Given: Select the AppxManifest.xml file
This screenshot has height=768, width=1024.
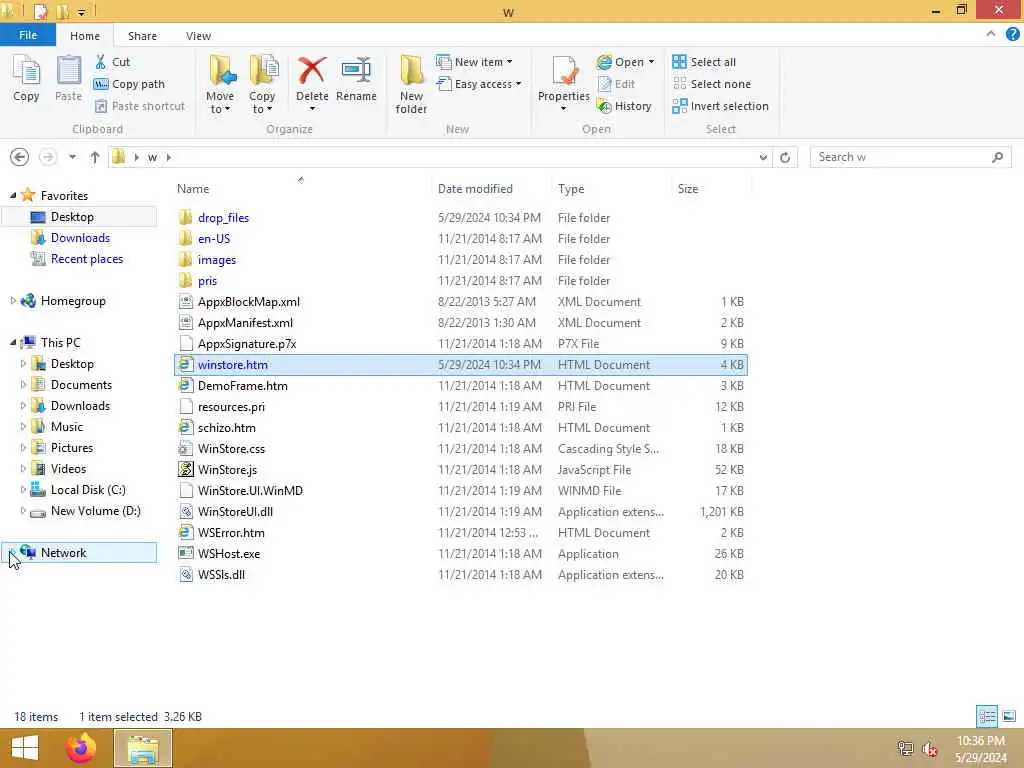Looking at the screenshot, I should (x=246, y=323).
